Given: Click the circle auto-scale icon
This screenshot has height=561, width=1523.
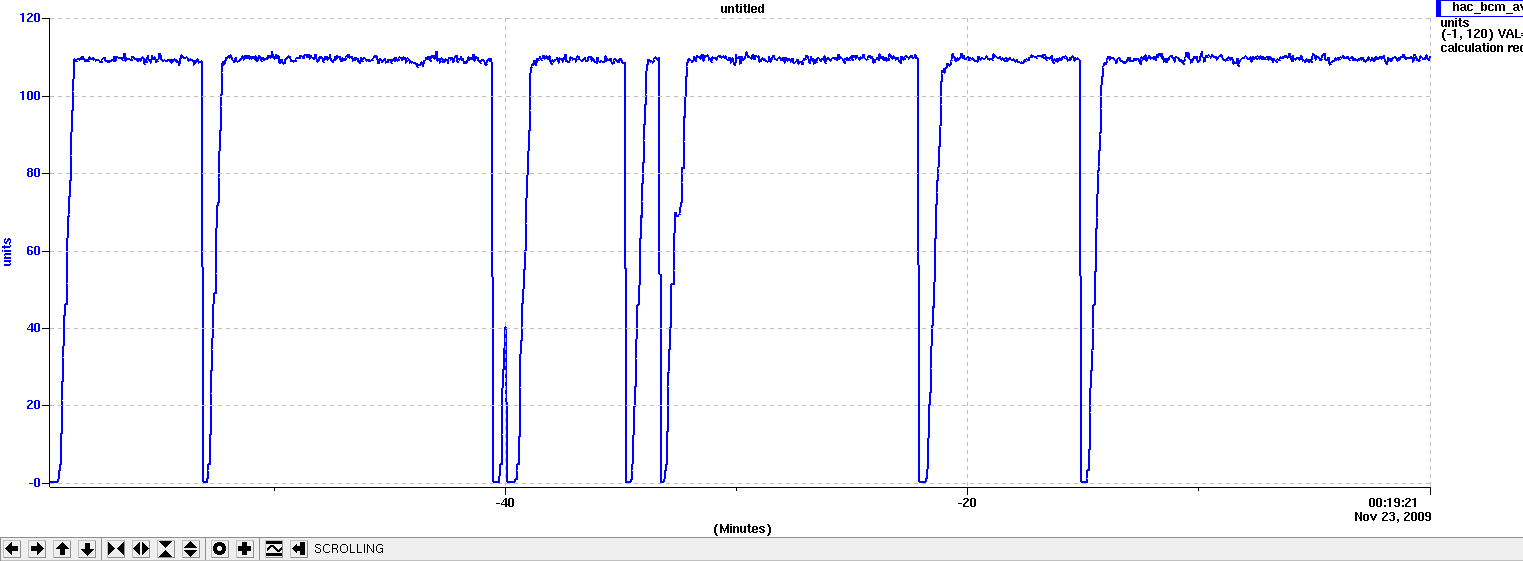Looking at the screenshot, I should (220, 549).
